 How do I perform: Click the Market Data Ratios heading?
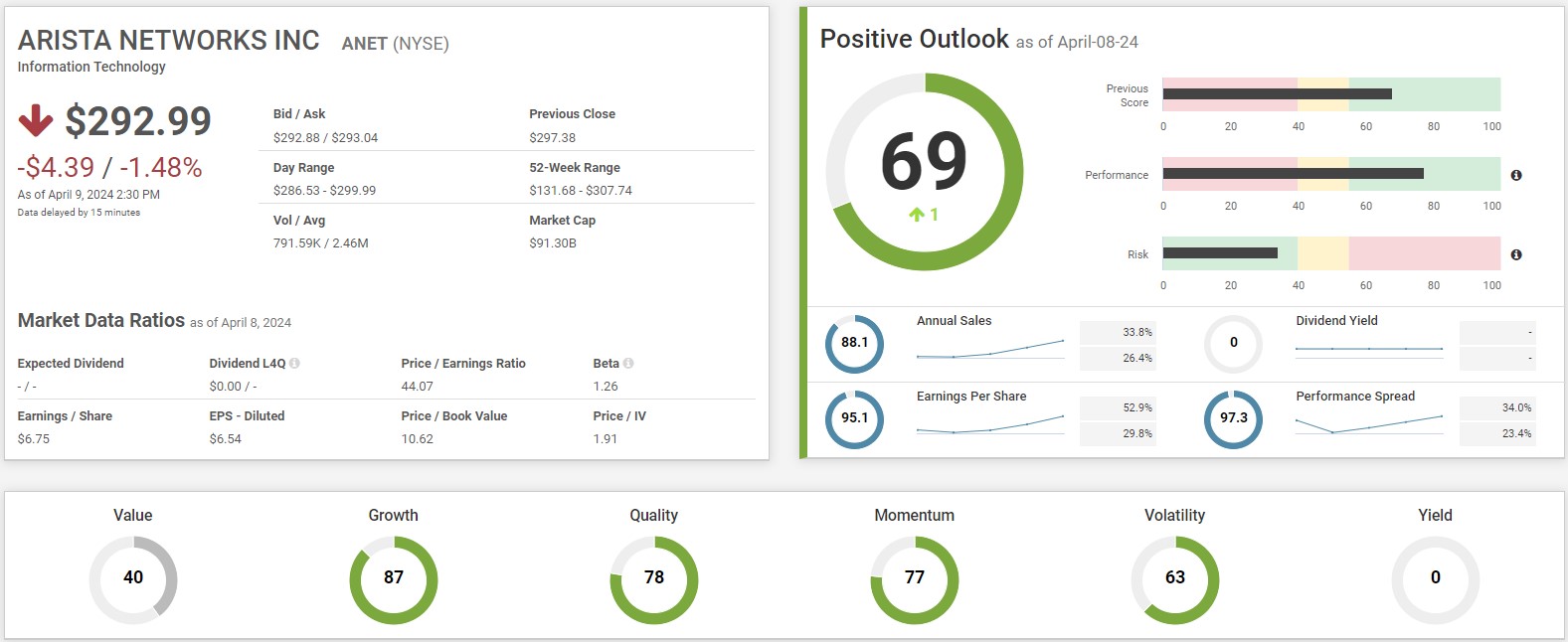101,320
